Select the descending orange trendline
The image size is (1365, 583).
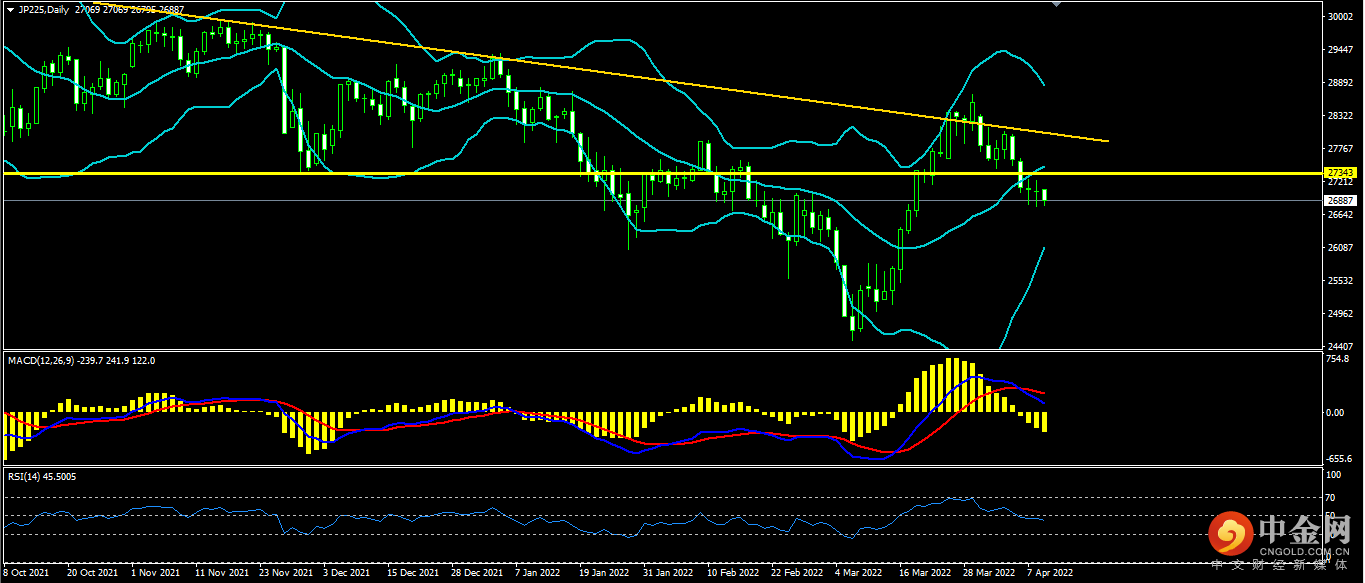point(640,76)
